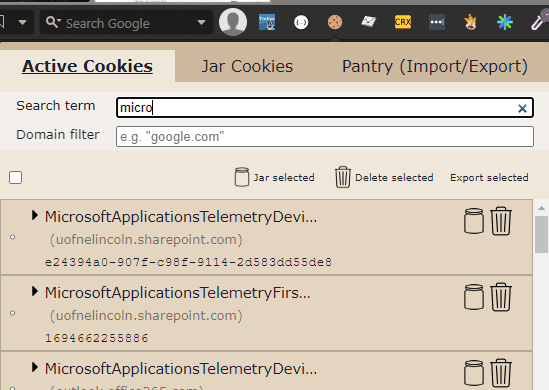This screenshot has height=390, width=549.
Task: Expand the sharepoint TelemetryDevi cookie details
Action: pos(34,215)
